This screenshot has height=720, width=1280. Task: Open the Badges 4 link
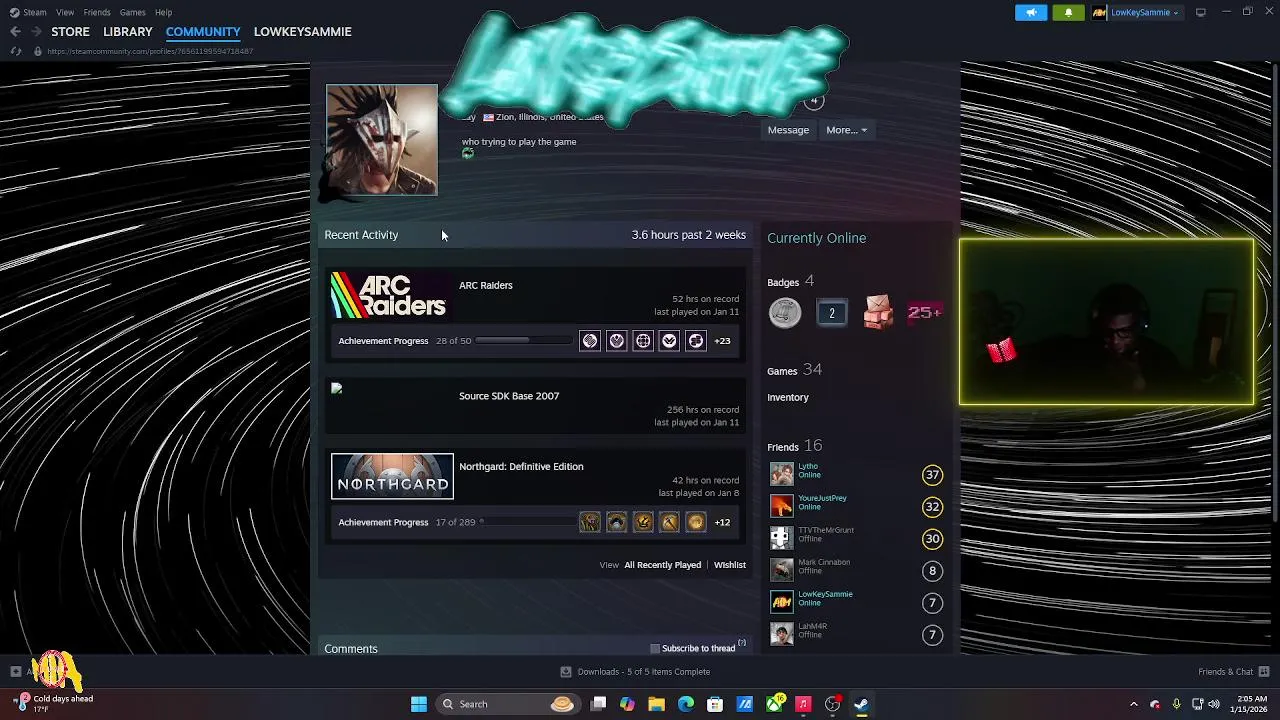790,282
